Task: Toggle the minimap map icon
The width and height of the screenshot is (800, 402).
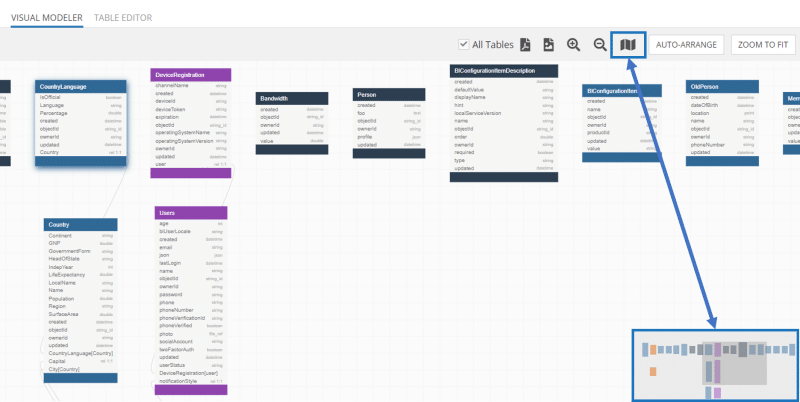Action: 627,45
